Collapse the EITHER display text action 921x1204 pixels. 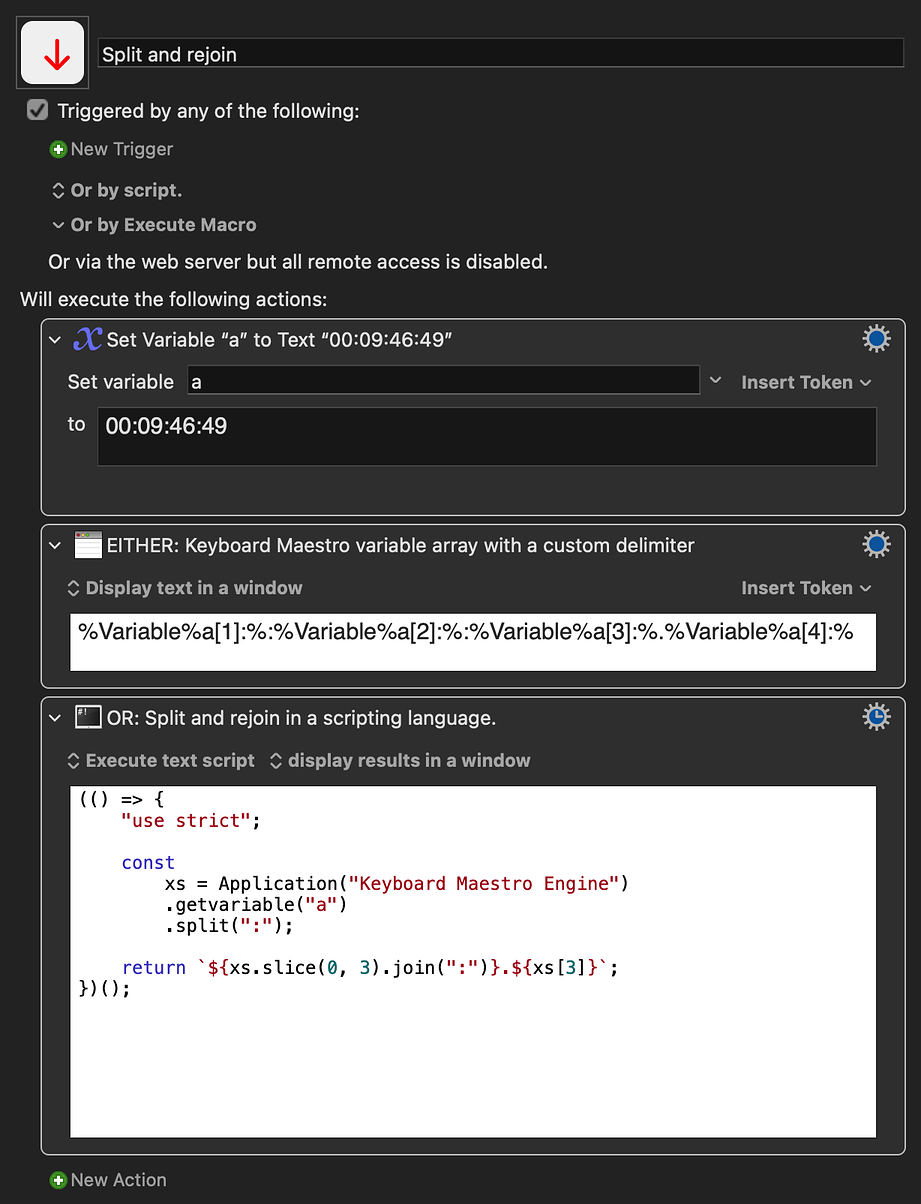point(56,546)
